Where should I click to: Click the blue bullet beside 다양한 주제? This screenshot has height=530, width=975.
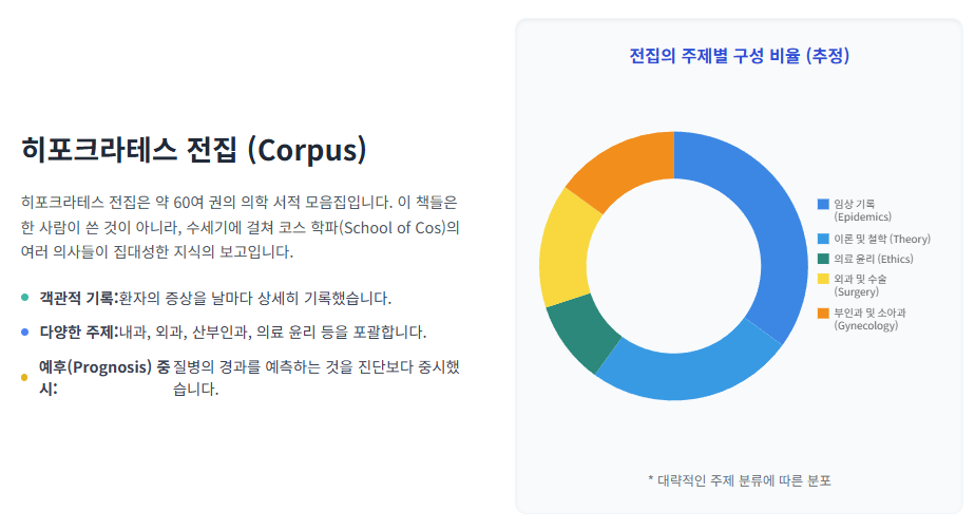pyautogui.click(x=25, y=332)
